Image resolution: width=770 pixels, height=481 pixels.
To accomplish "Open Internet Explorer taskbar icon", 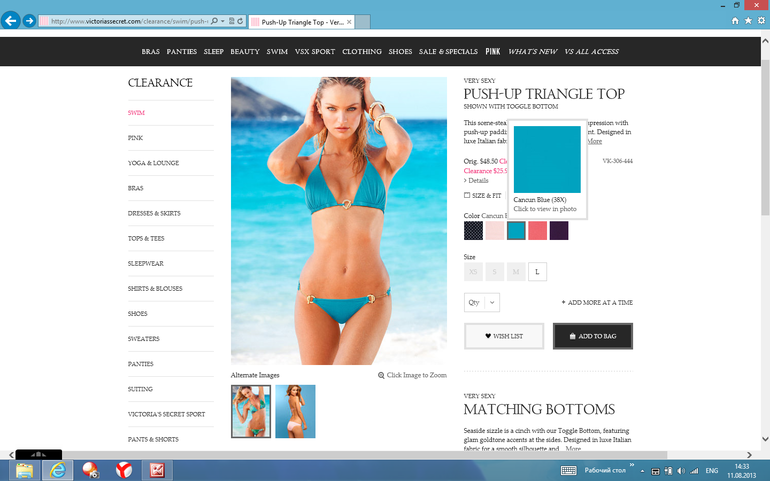I will pos(57,470).
